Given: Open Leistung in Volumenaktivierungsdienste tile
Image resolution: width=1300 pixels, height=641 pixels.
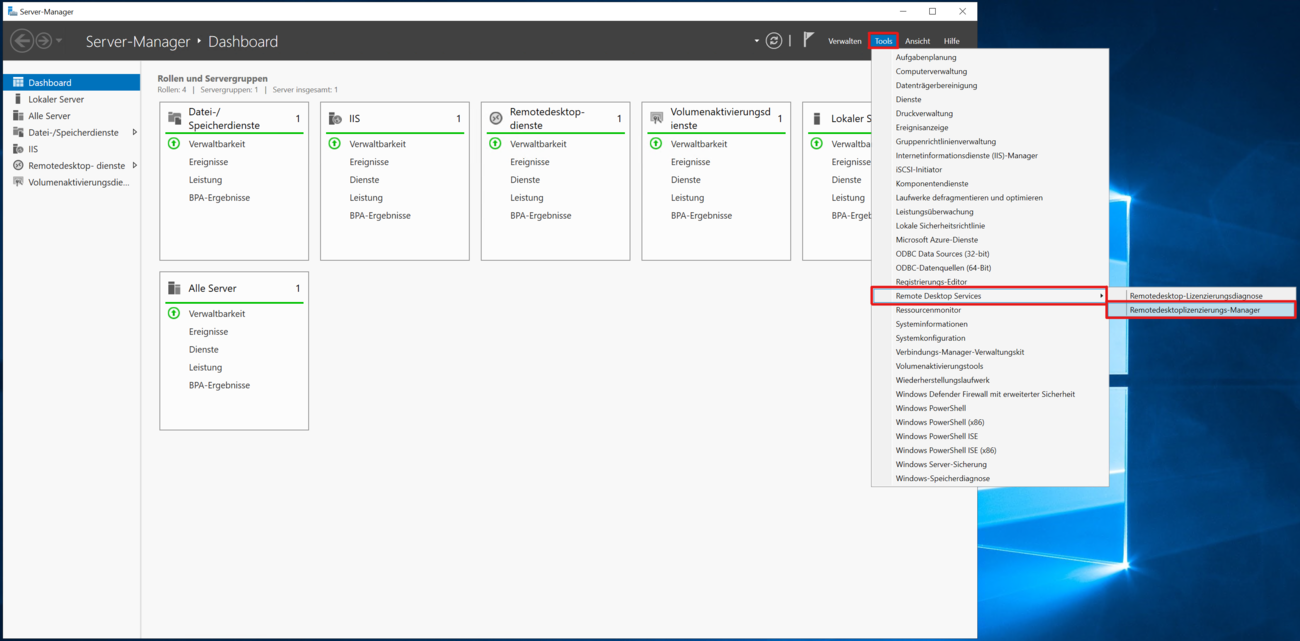Looking at the screenshot, I should click(x=687, y=197).
